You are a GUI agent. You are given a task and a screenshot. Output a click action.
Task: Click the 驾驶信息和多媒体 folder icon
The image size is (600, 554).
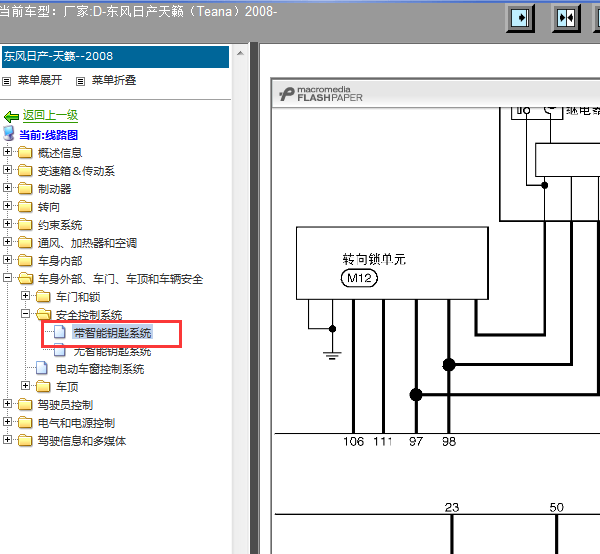(25, 440)
